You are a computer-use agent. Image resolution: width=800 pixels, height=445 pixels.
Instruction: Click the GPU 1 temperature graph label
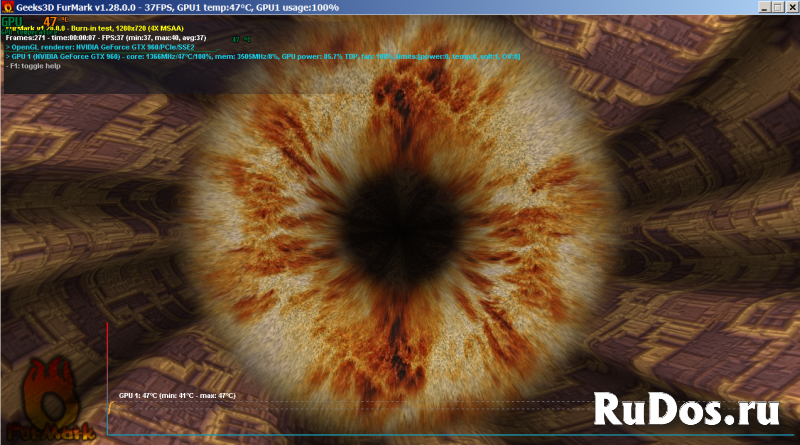tap(177, 396)
